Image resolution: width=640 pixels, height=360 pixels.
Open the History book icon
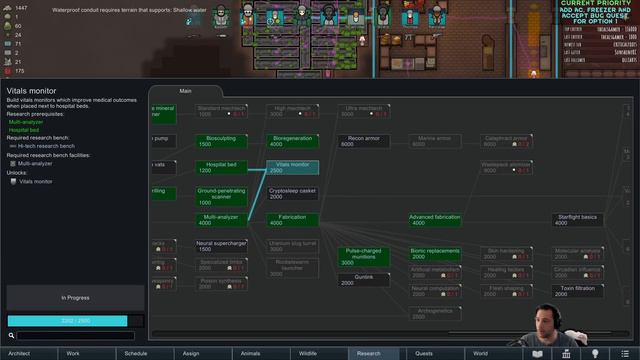[537, 353]
